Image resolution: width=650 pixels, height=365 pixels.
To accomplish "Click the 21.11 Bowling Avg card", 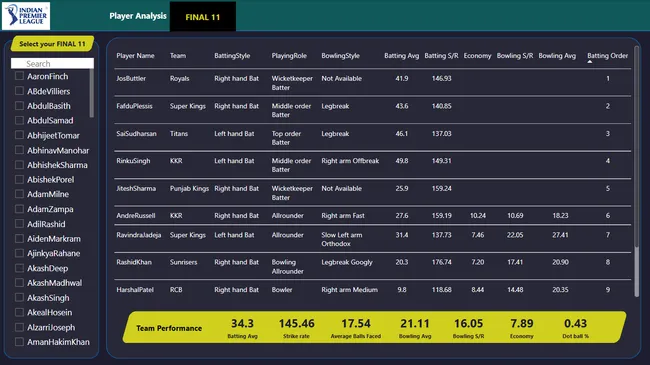I will pos(415,328).
